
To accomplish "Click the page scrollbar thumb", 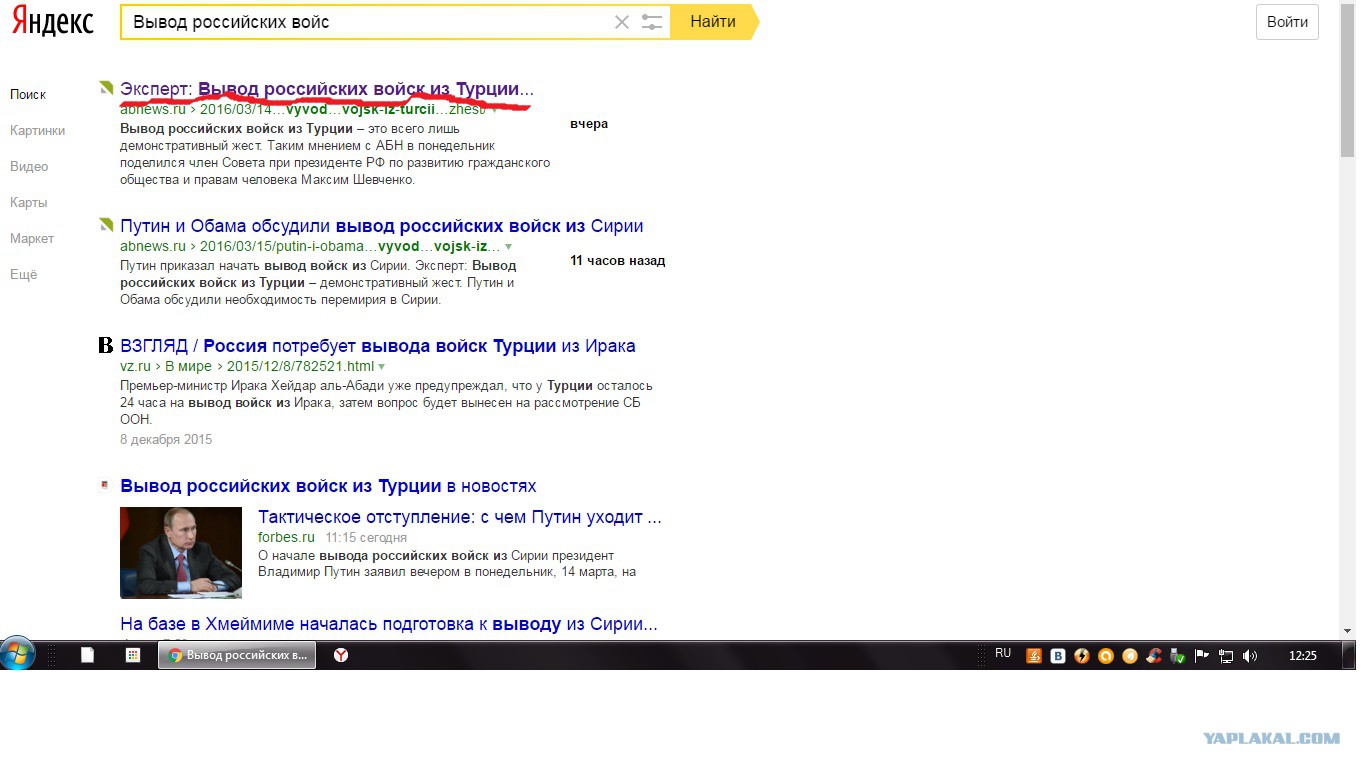I will (x=1347, y=82).
